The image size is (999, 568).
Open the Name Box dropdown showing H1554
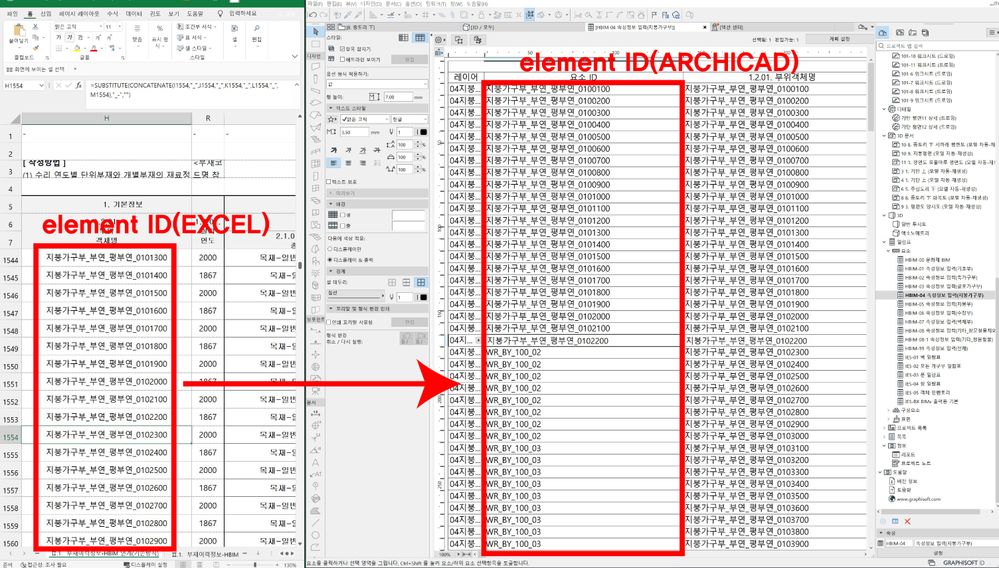click(x=41, y=85)
